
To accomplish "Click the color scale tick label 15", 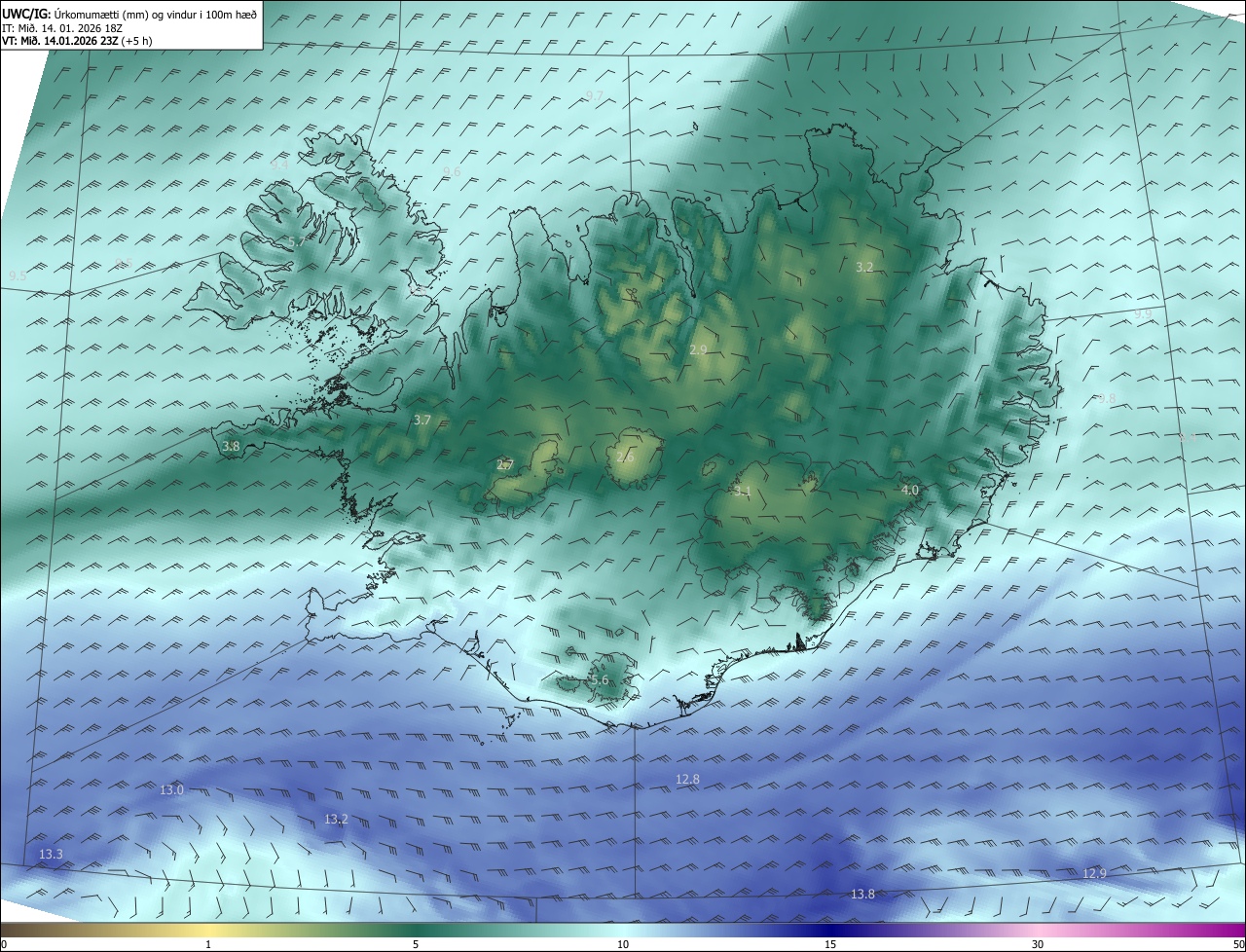I will coord(830,944).
